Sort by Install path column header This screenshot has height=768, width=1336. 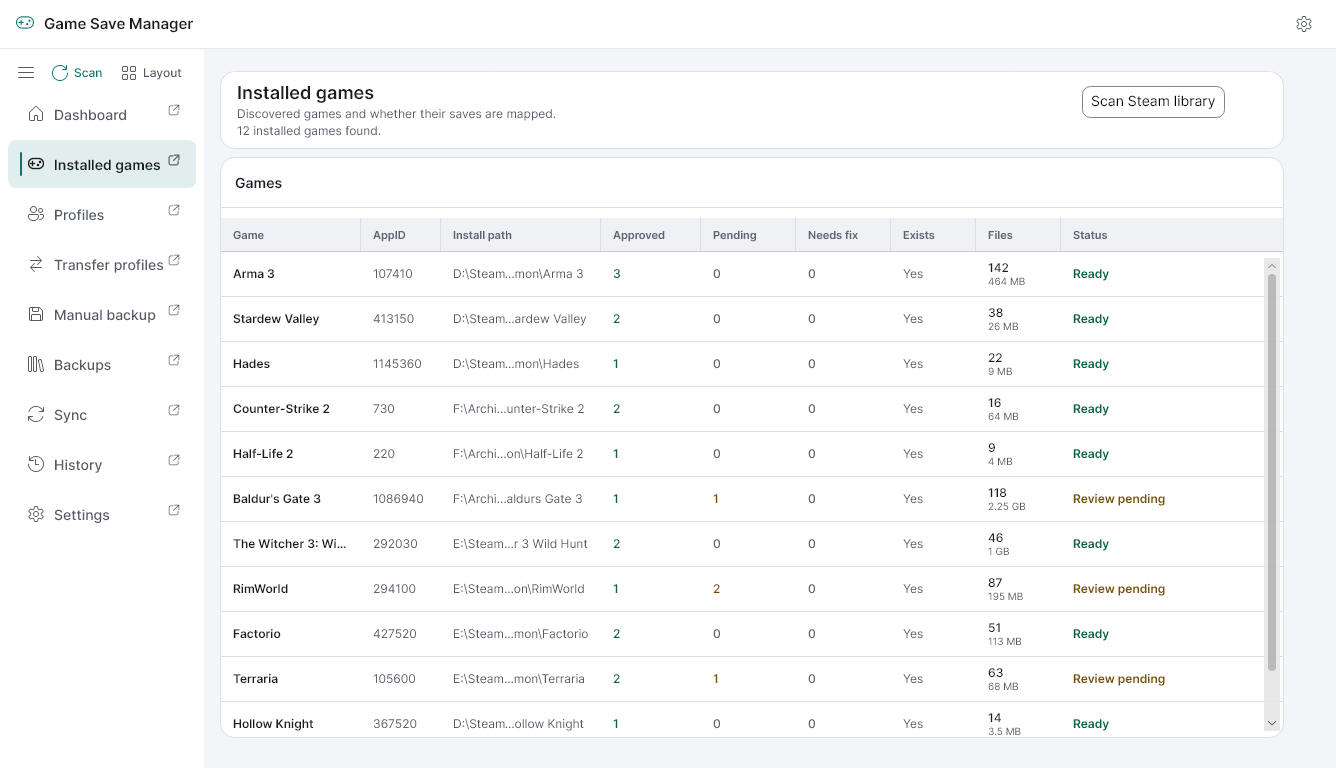click(520, 235)
